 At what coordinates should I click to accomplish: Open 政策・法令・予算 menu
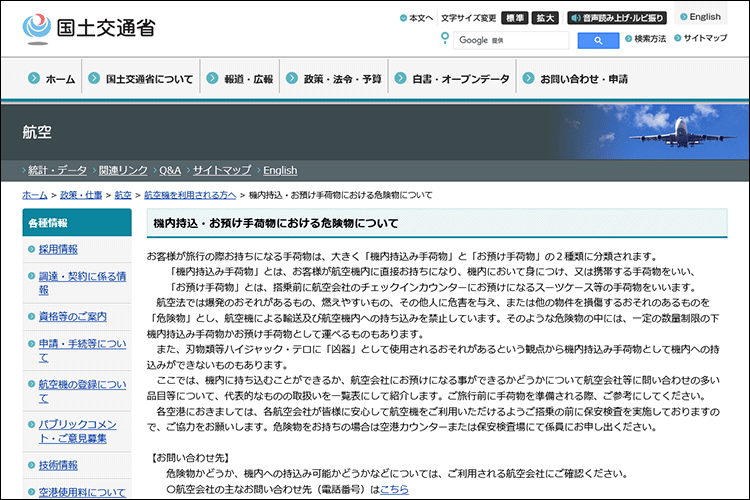click(334, 79)
